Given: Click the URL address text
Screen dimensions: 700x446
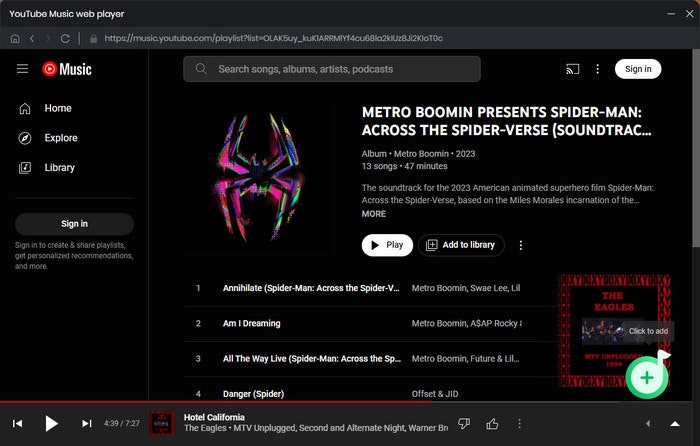Looking at the screenshot, I should pyautogui.click(x=273, y=38).
